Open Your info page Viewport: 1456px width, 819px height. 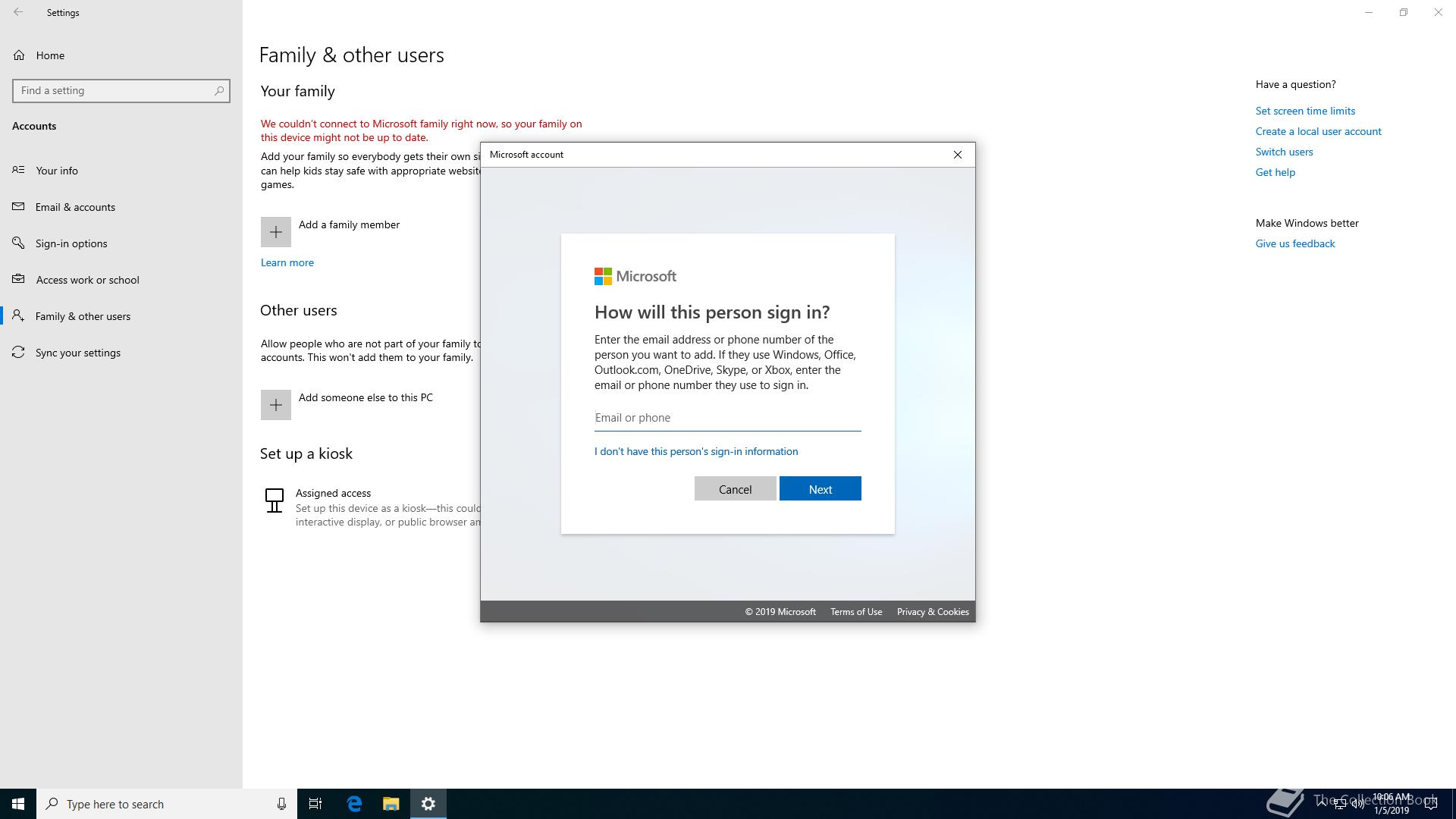click(57, 171)
